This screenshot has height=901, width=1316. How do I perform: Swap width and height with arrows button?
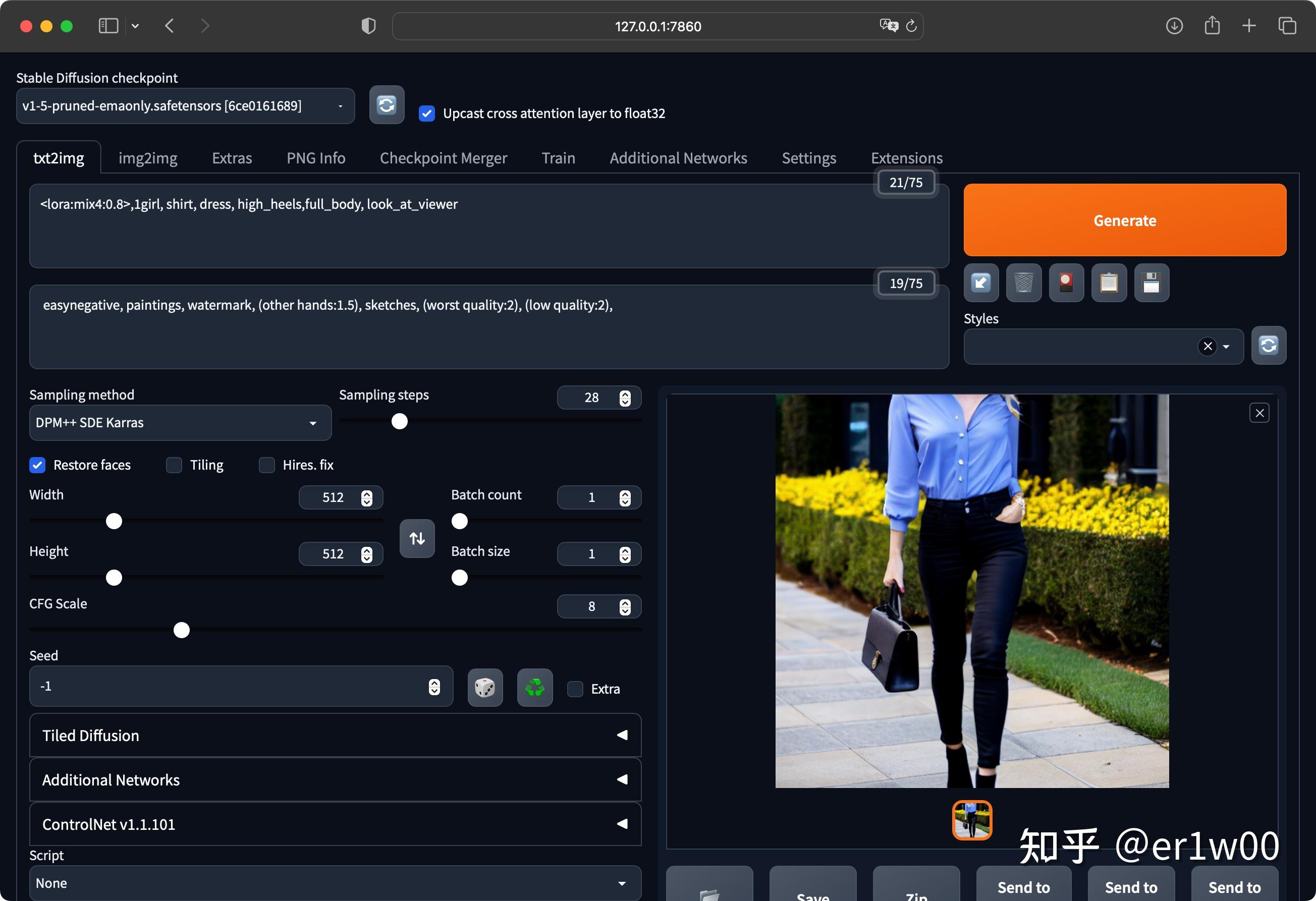(417, 538)
